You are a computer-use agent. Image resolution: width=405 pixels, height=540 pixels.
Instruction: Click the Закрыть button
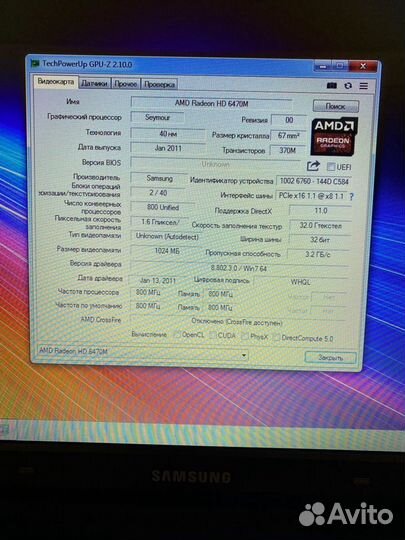pos(330,357)
